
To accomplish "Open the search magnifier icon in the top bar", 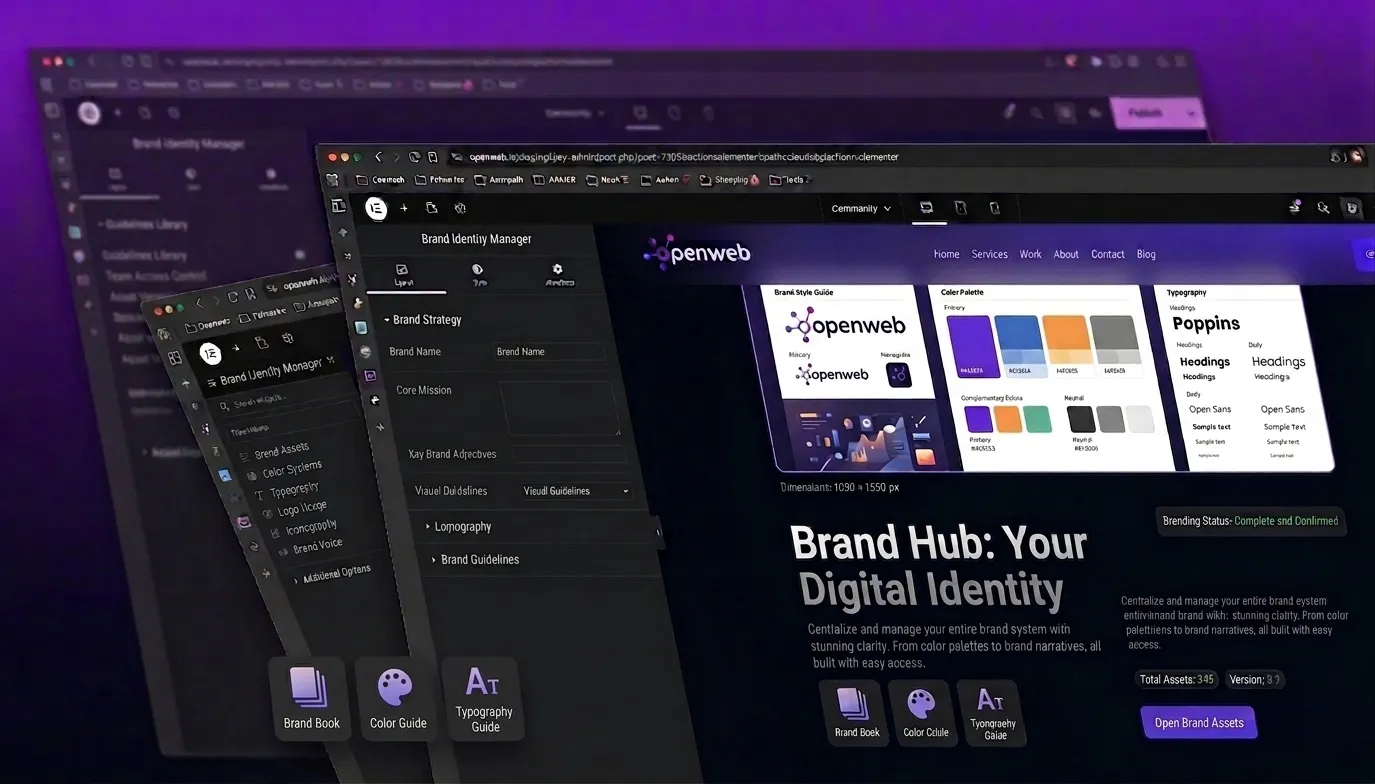I will [1323, 208].
